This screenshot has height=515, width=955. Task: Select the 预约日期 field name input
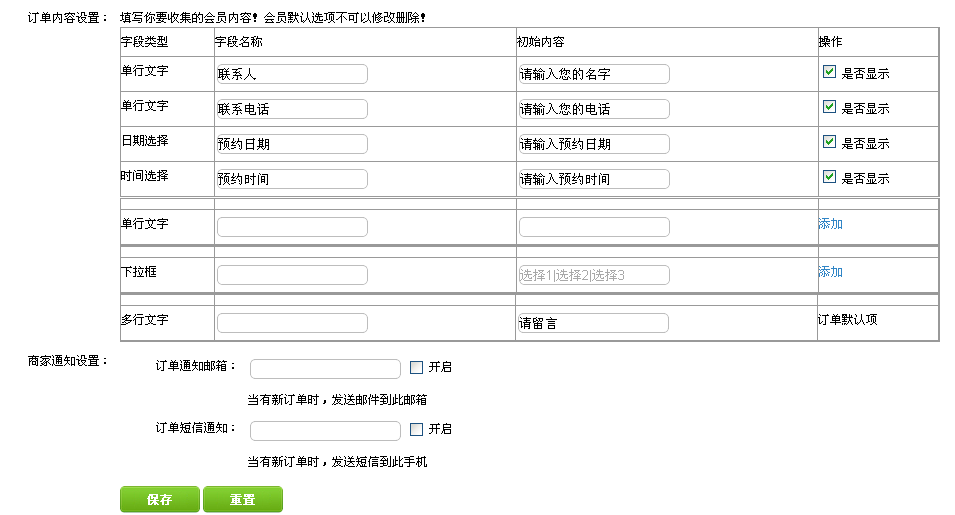[x=292, y=144]
